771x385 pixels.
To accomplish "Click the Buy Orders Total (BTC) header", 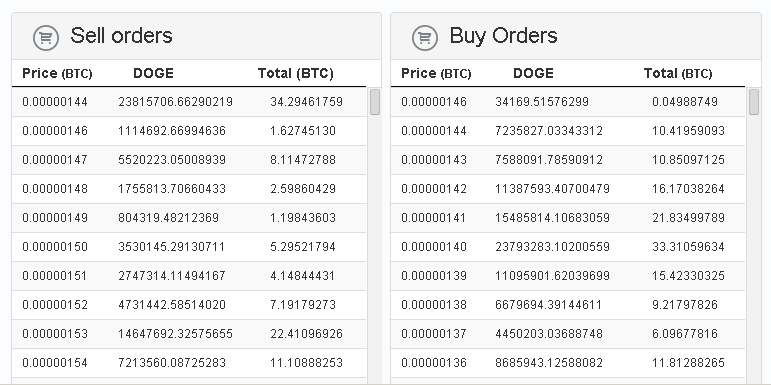I will (678, 74).
